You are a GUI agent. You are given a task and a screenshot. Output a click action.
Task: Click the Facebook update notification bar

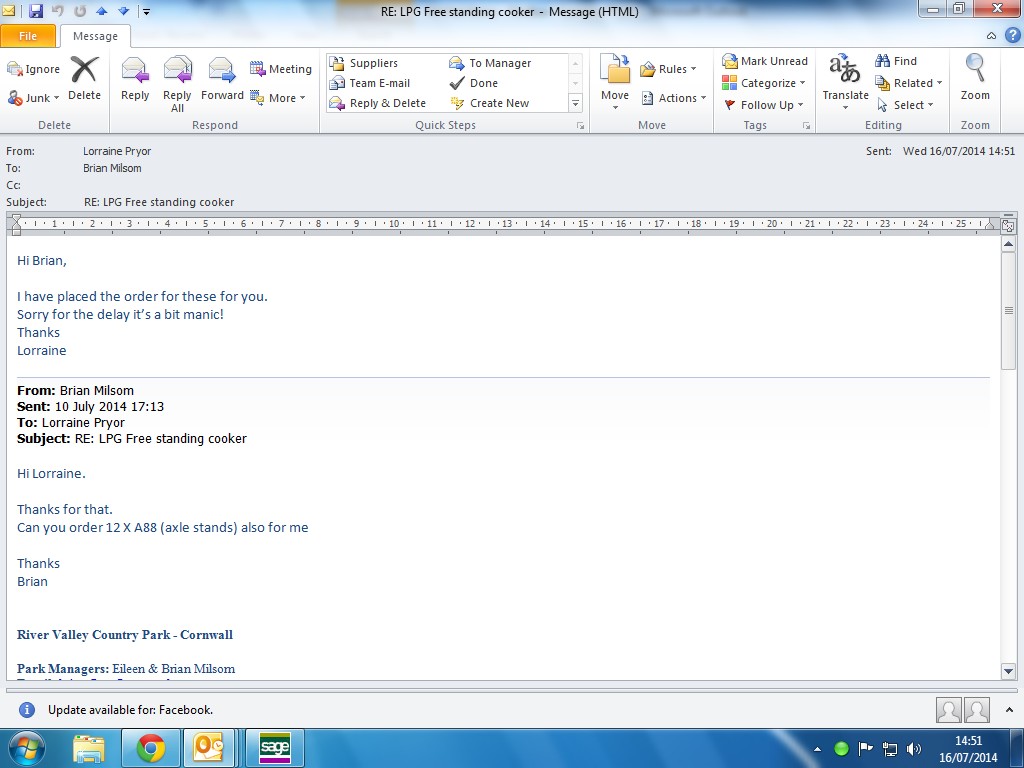pyautogui.click(x=130, y=710)
